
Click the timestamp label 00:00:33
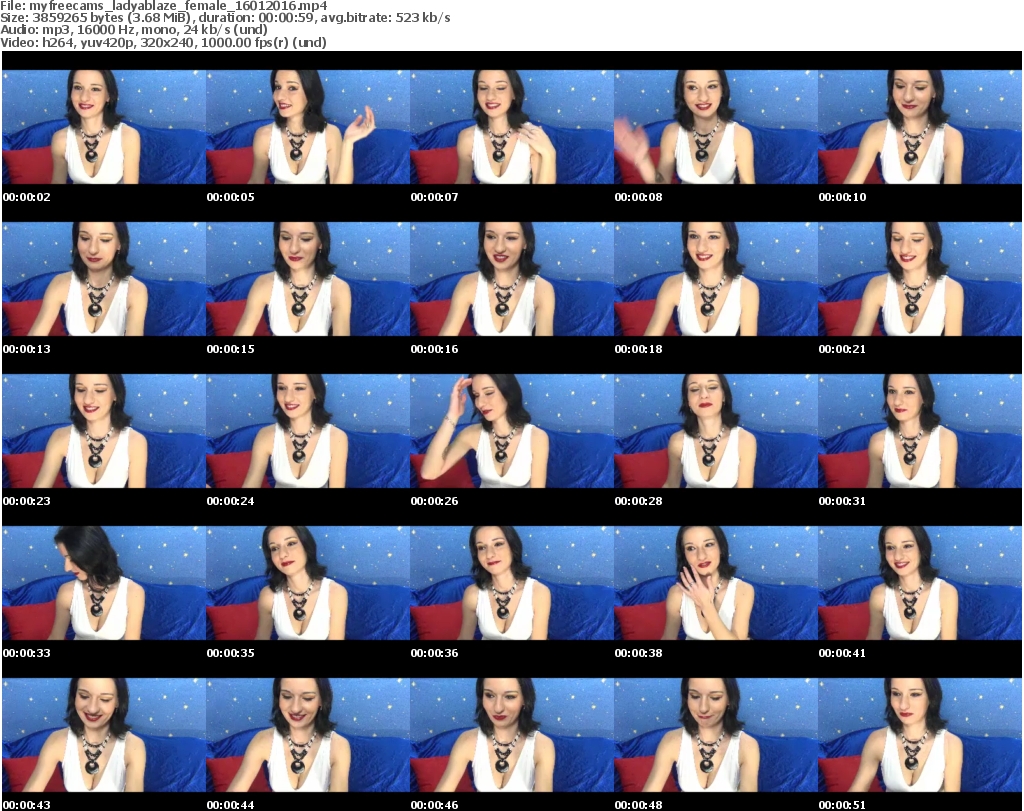(27, 653)
